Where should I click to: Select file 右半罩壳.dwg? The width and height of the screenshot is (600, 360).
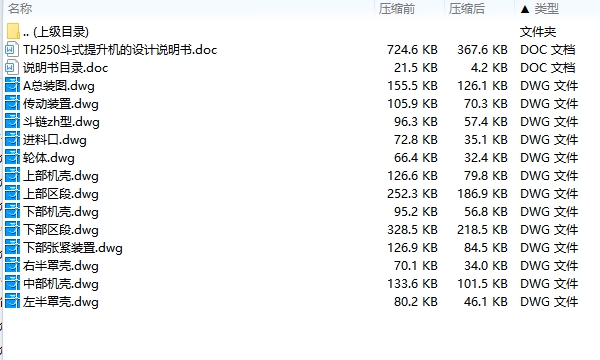pyautogui.click(x=61, y=266)
